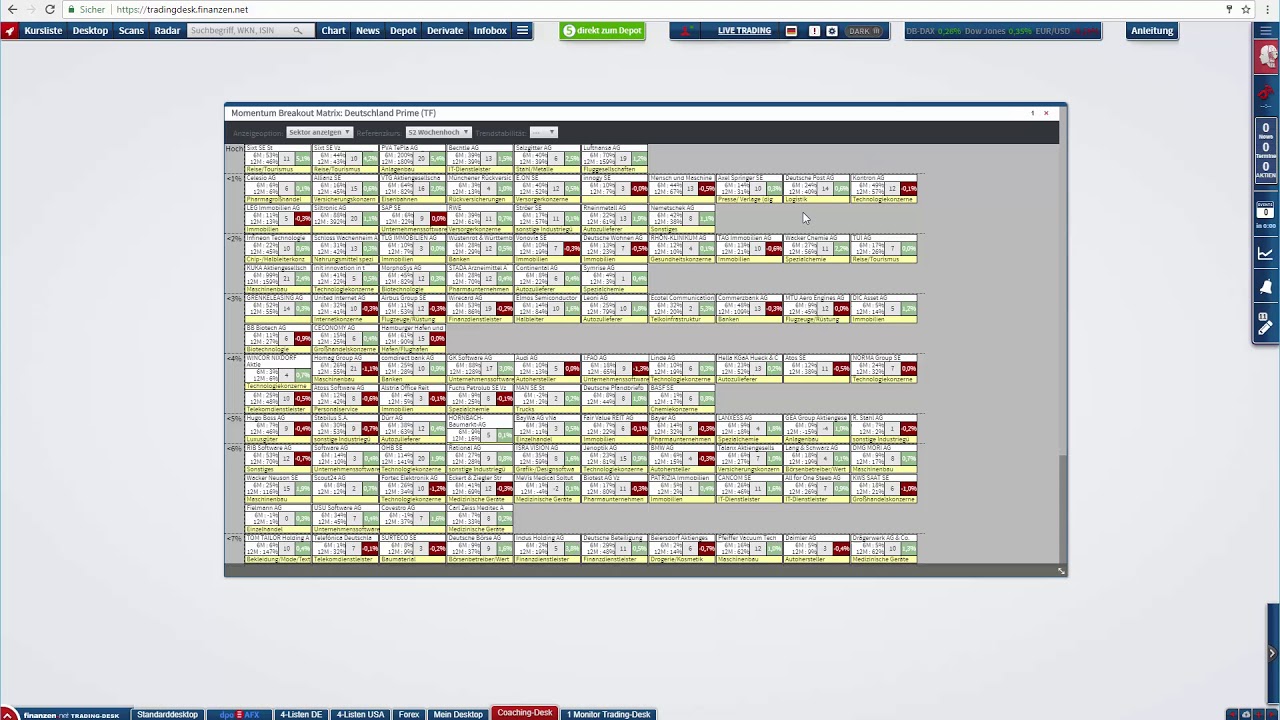
Task: Click the exclamation mark notification icon
Action: pos(814,31)
